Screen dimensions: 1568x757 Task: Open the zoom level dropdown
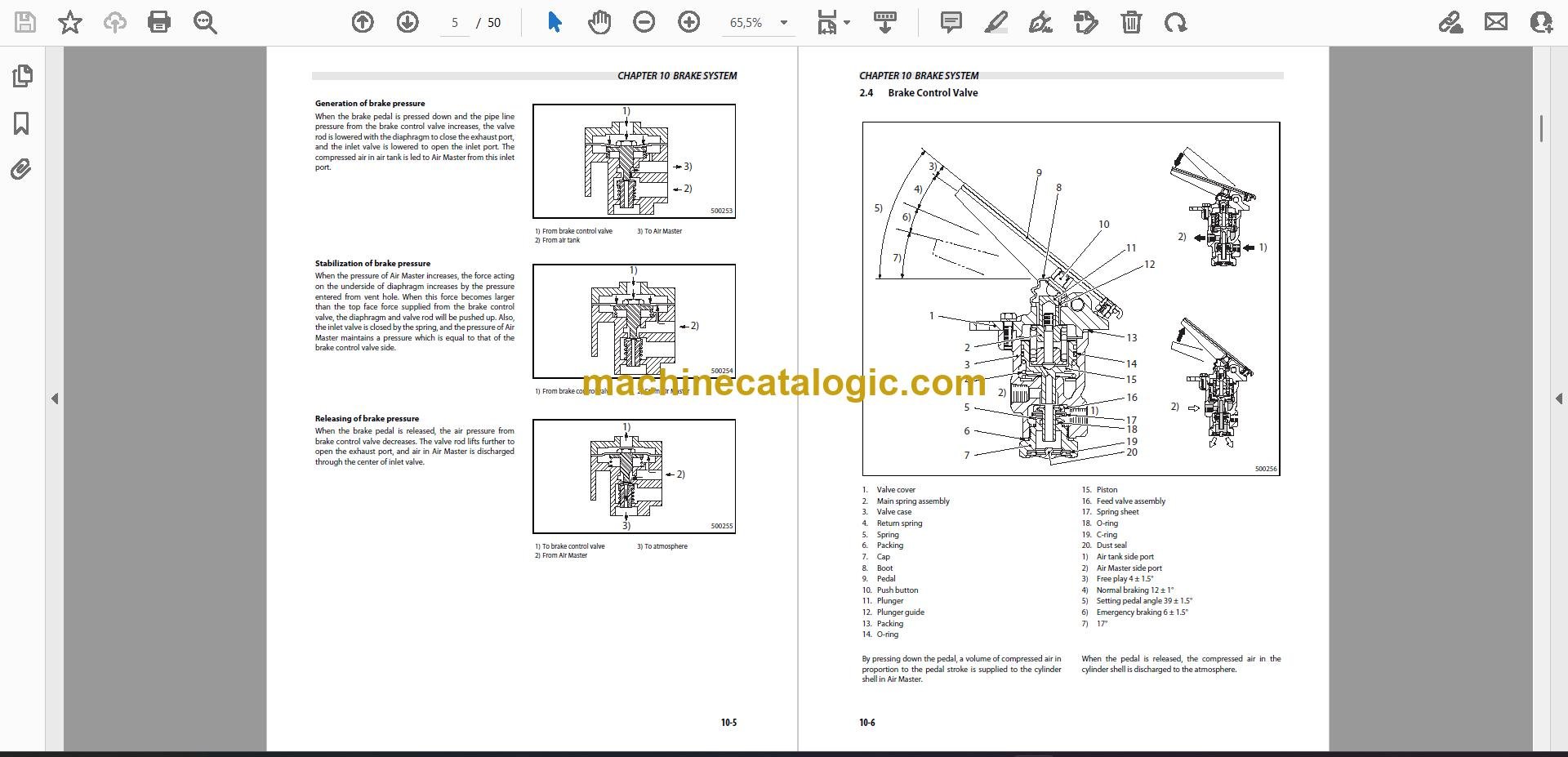(784, 23)
